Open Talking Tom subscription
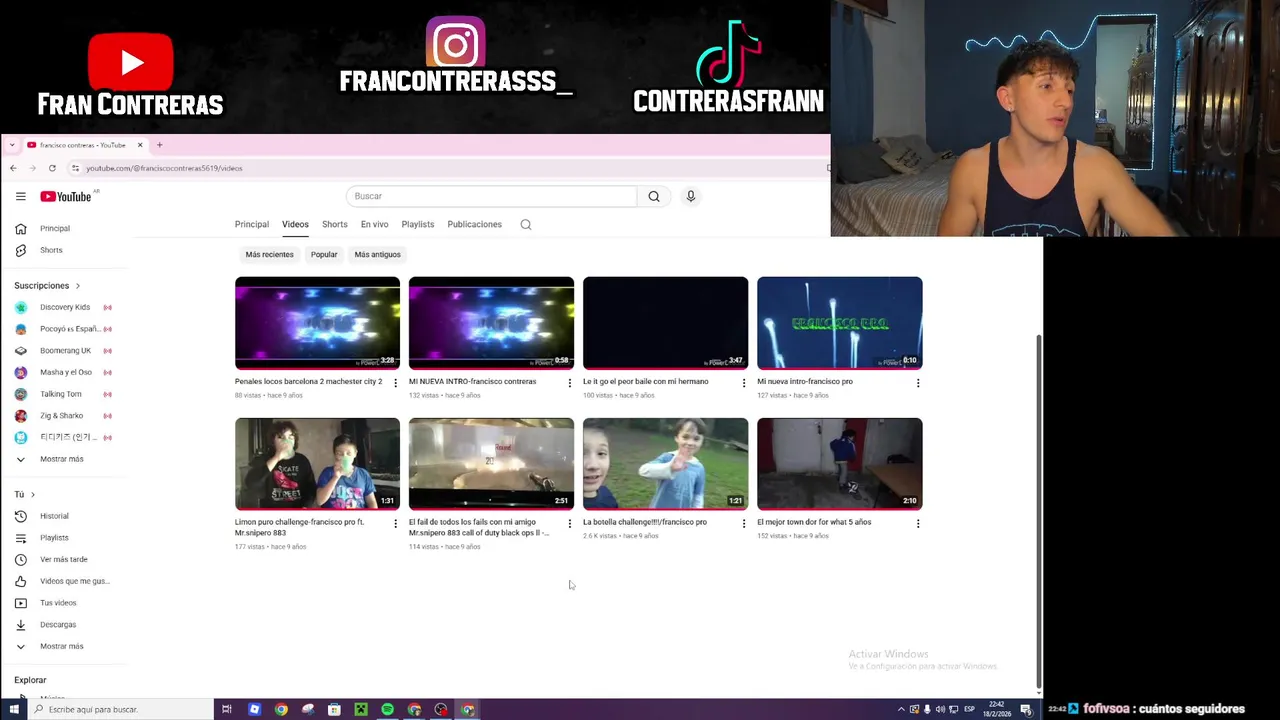This screenshot has height=720, width=1280. tap(64, 394)
